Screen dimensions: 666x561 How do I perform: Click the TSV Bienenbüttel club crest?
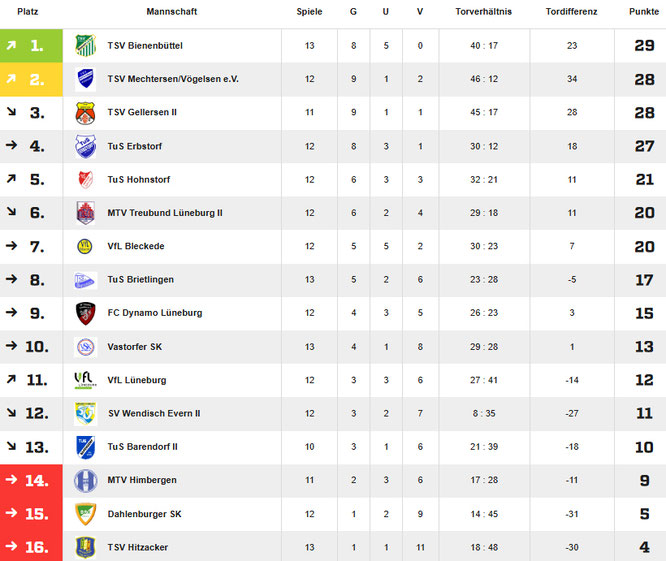85,46
